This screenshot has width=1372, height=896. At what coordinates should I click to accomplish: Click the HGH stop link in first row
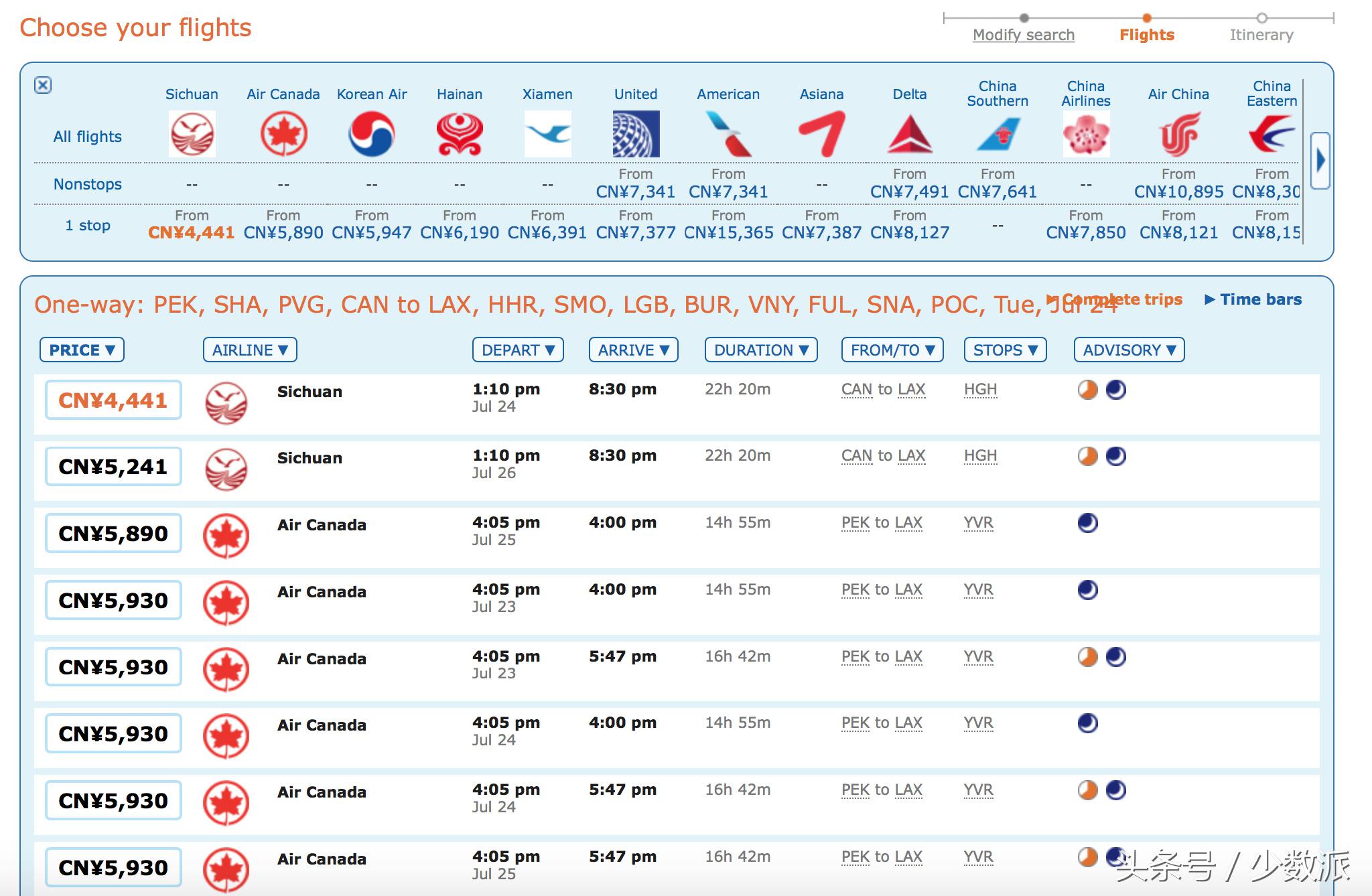[980, 390]
